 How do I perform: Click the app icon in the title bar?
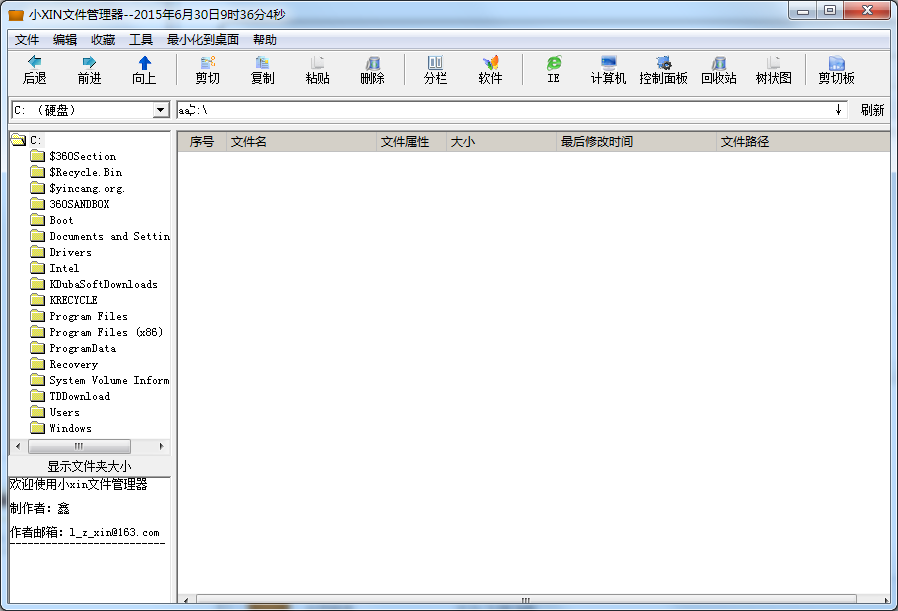pyautogui.click(x=16, y=14)
